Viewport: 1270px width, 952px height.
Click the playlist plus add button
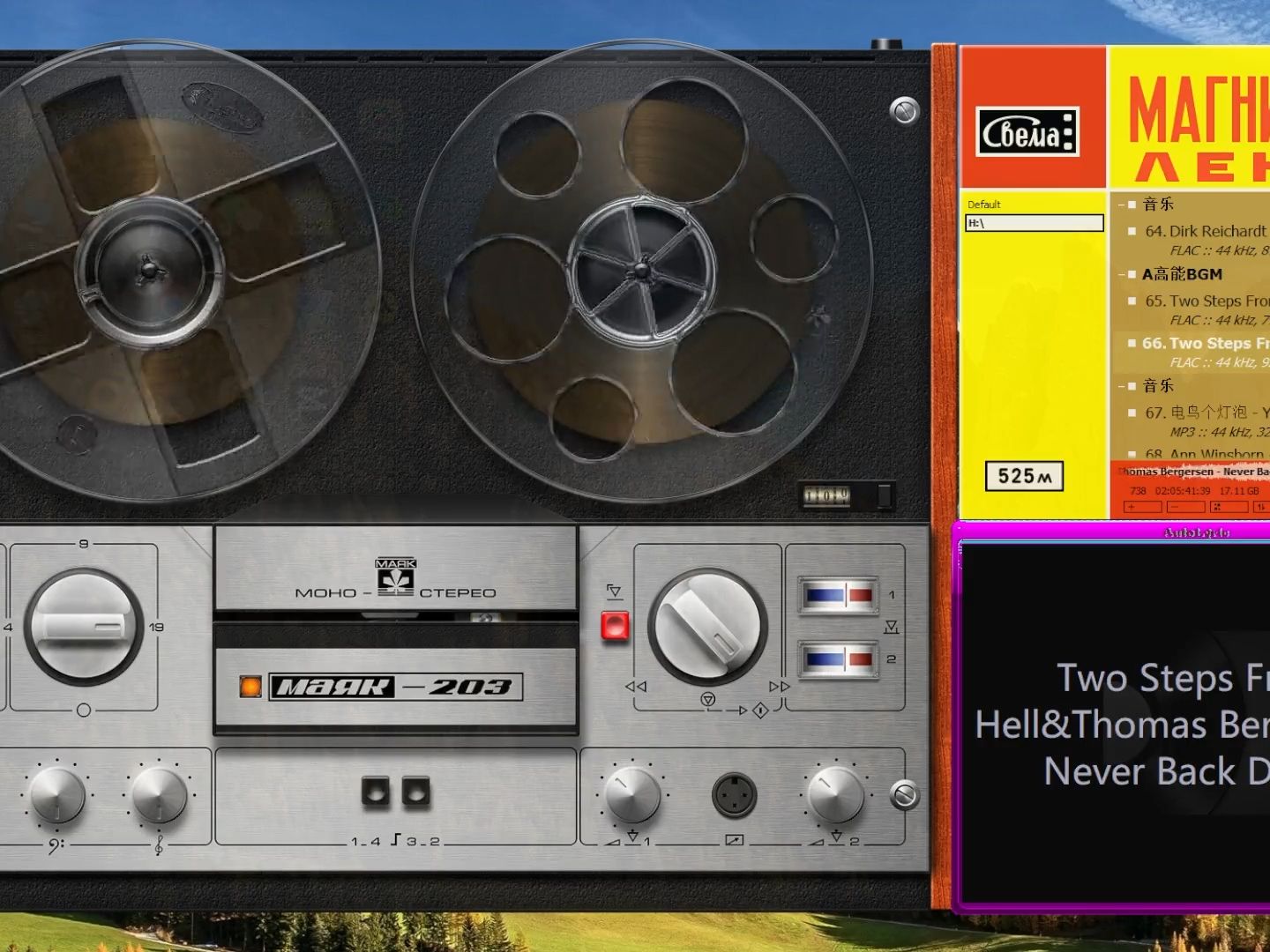[1142, 507]
